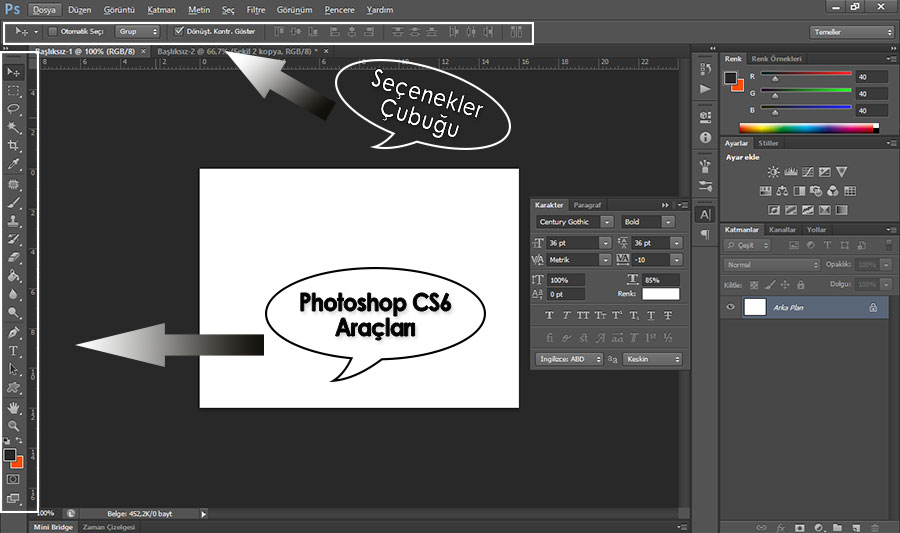The width and height of the screenshot is (900, 533).
Task: Select the Clone Stamp tool
Action: pos(13,221)
